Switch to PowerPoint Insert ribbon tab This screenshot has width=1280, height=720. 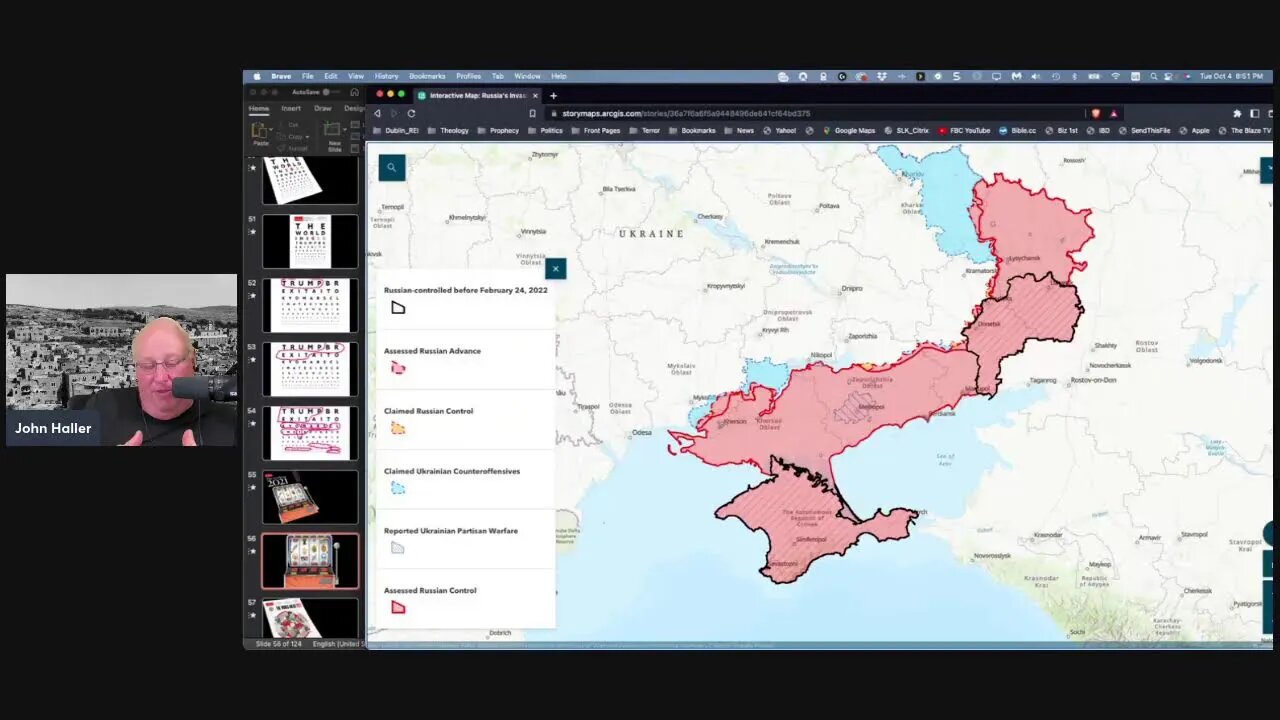click(x=291, y=108)
